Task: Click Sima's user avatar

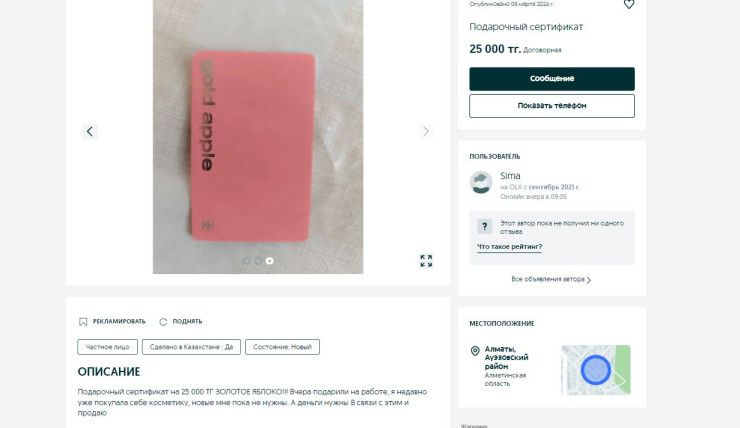Action: (481, 182)
